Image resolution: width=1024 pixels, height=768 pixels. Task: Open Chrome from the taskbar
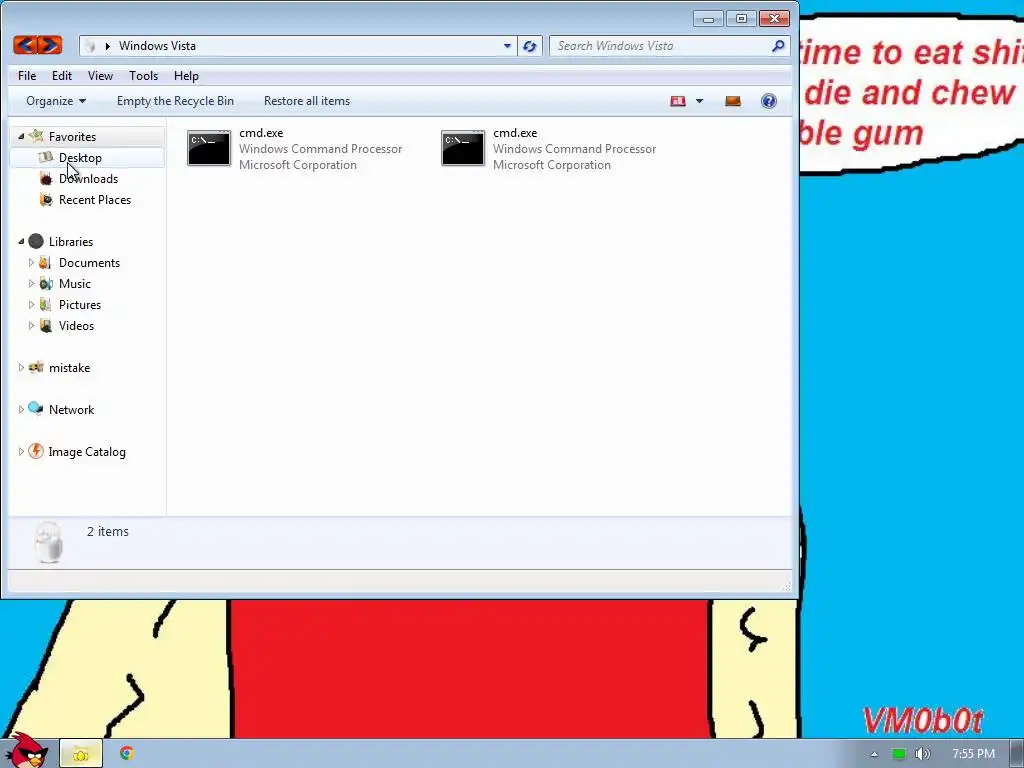pos(127,754)
